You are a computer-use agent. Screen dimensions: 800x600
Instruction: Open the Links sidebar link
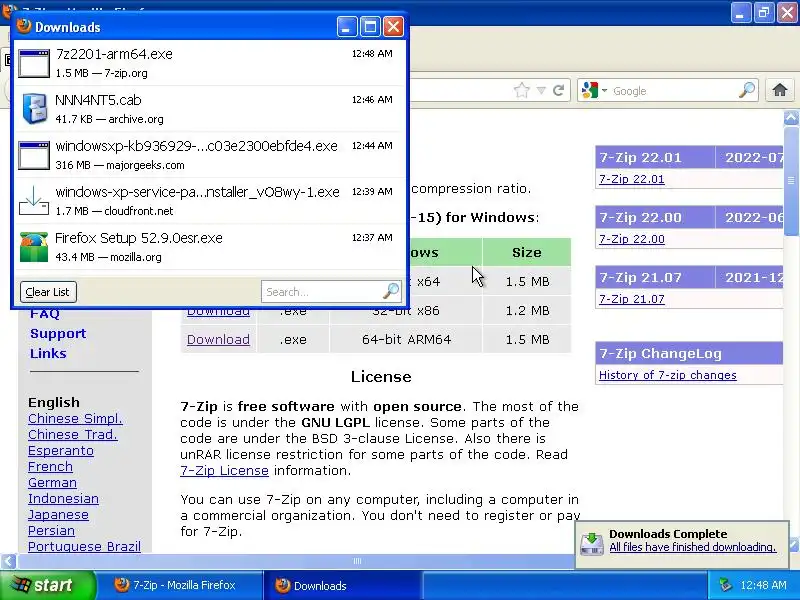point(48,353)
